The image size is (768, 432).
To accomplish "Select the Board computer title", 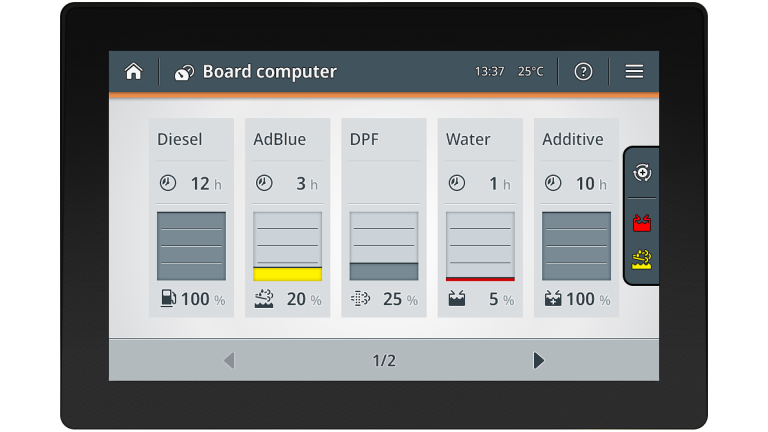I will [269, 72].
